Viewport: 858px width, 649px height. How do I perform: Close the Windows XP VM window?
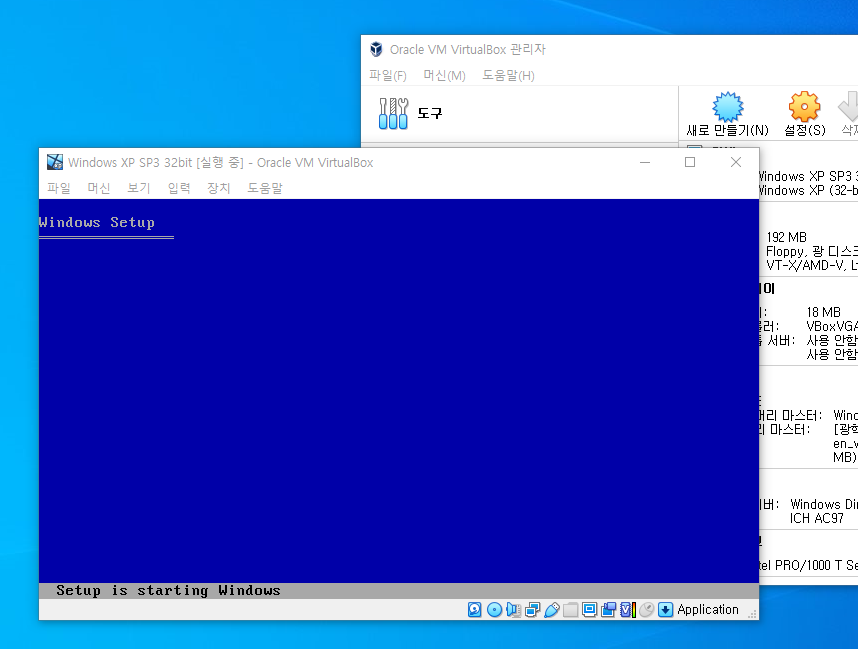pos(736,162)
